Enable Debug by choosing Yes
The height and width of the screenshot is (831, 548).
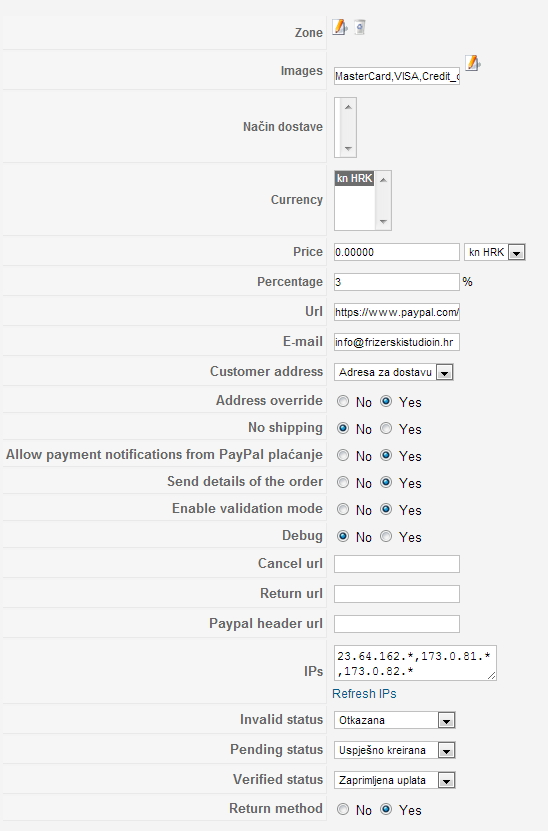pos(386,536)
